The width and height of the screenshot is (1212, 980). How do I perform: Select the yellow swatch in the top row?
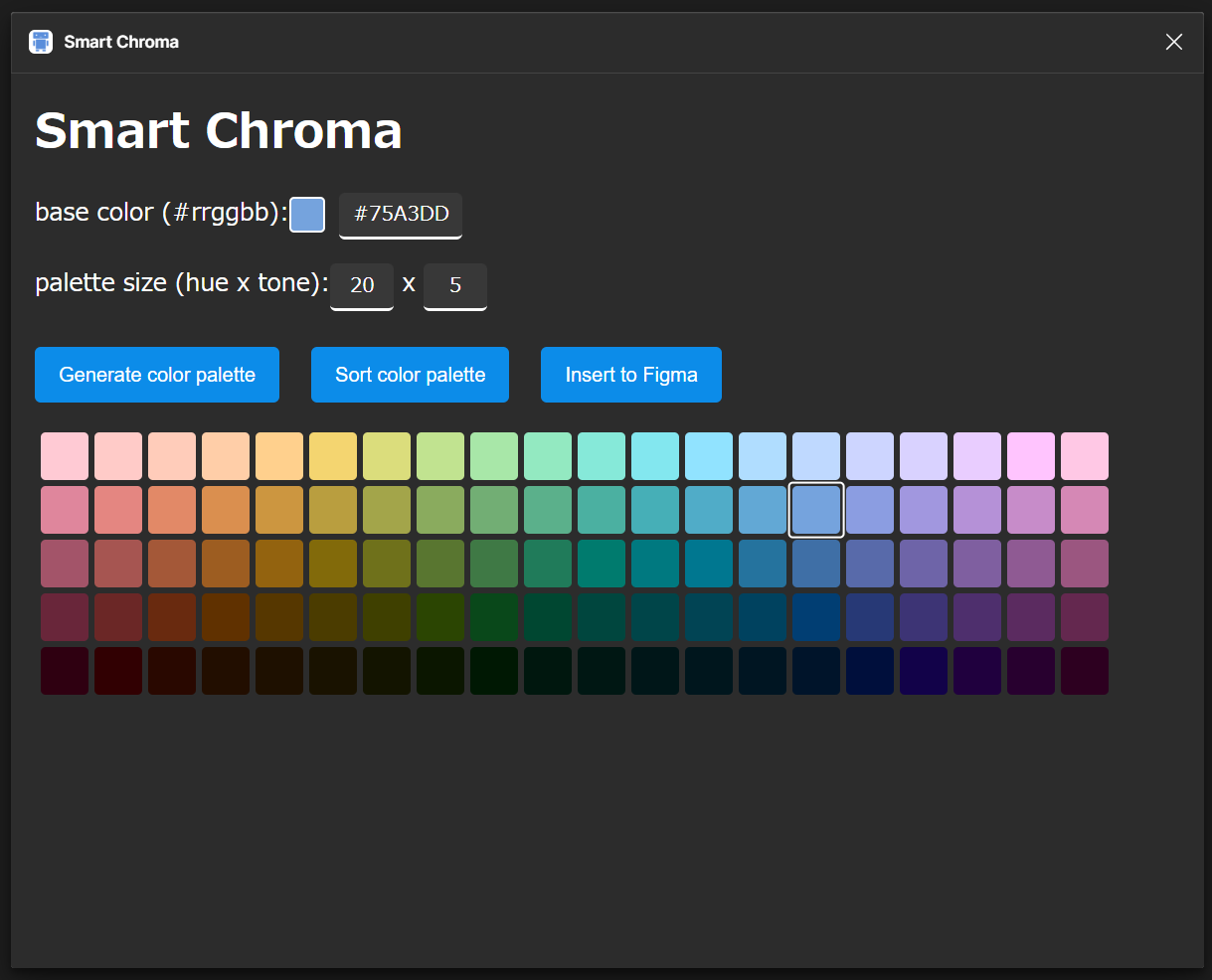click(333, 455)
